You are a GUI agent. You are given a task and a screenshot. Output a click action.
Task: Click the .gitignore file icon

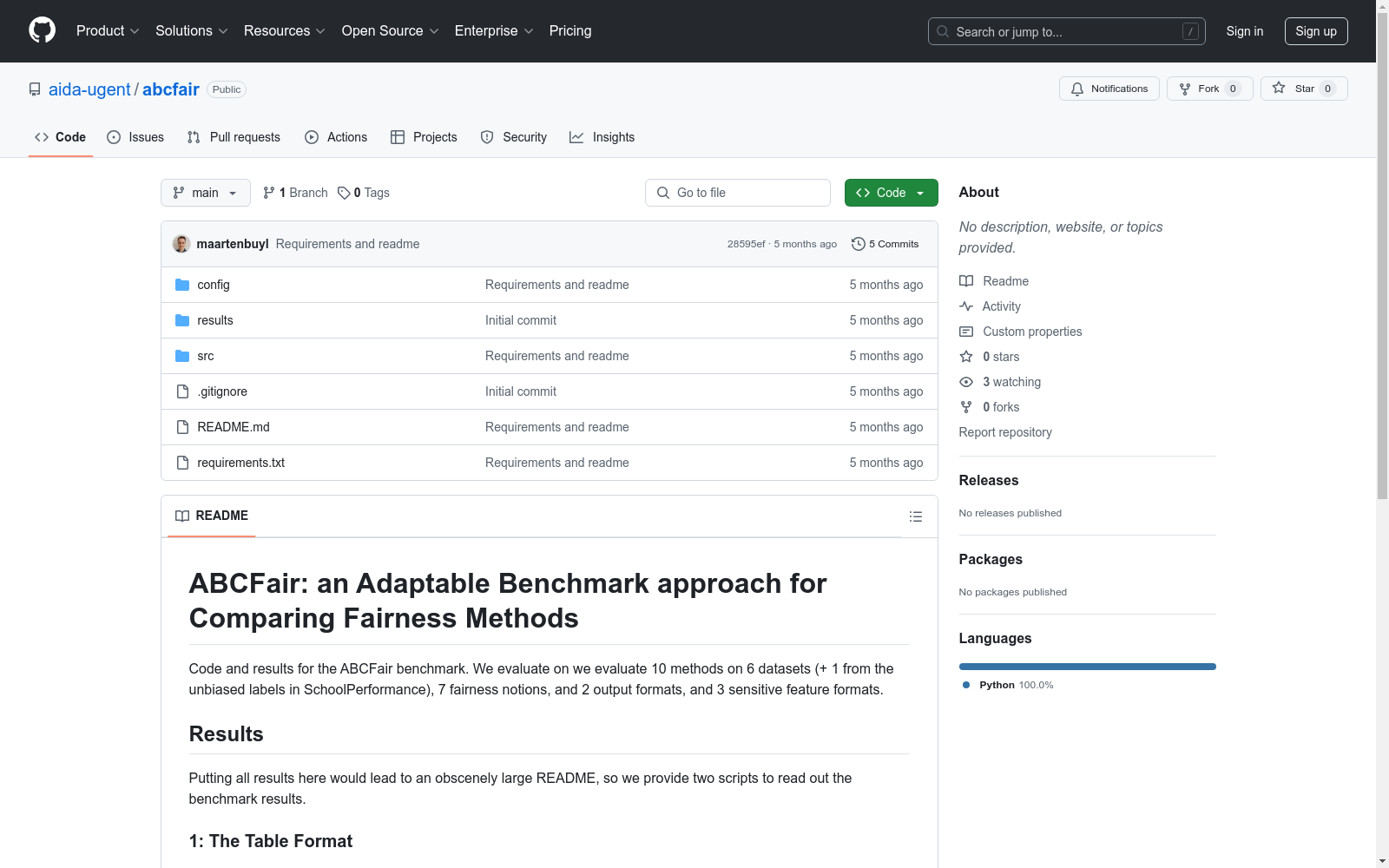tap(182, 391)
